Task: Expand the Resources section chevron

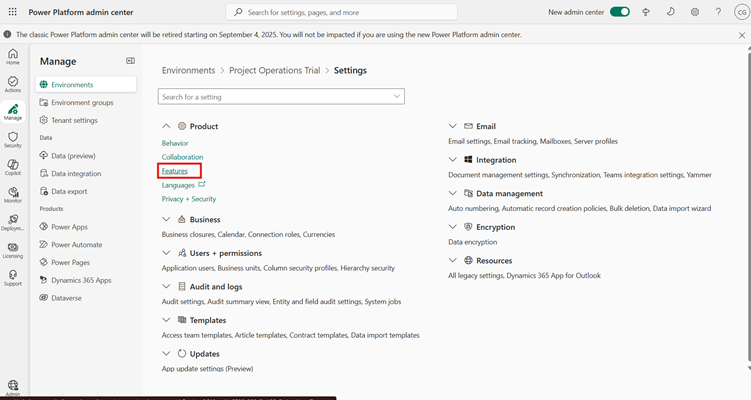Action: click(x=453, y=260)
